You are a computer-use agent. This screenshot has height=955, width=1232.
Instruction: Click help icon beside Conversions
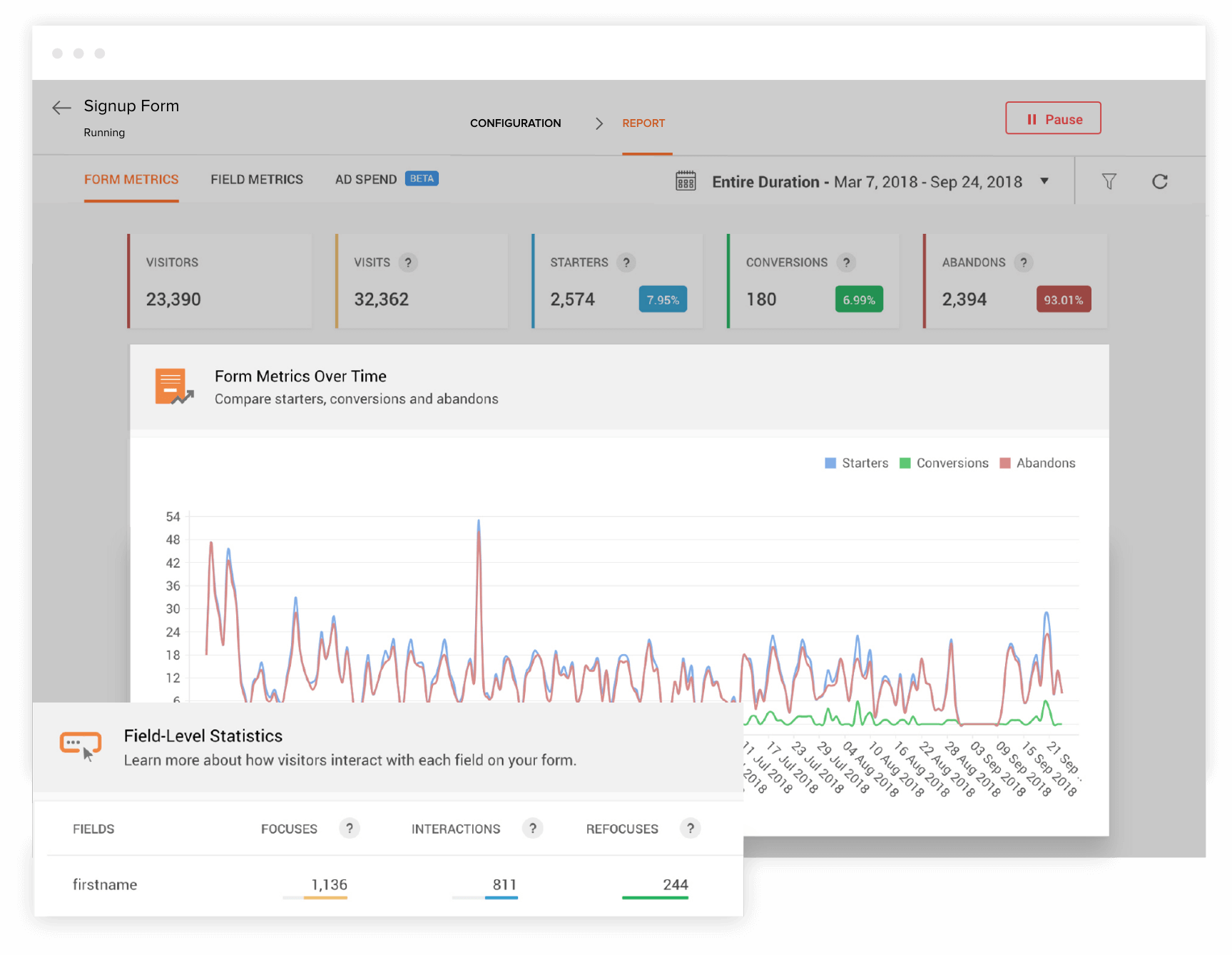(846, 262)
